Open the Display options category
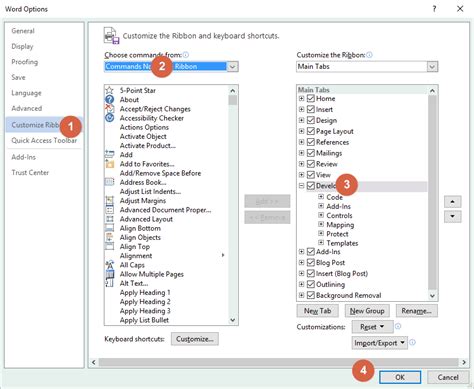This screenshot has width=474, height=389. pyautogui.click(x=22, y=46)
